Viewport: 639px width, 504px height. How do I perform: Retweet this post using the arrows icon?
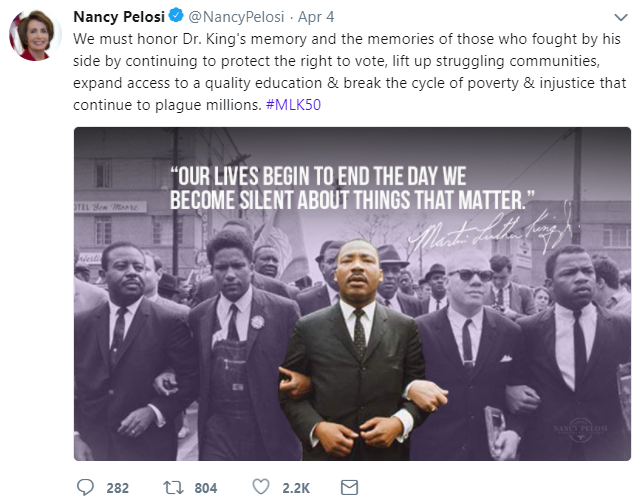(175, 487)
